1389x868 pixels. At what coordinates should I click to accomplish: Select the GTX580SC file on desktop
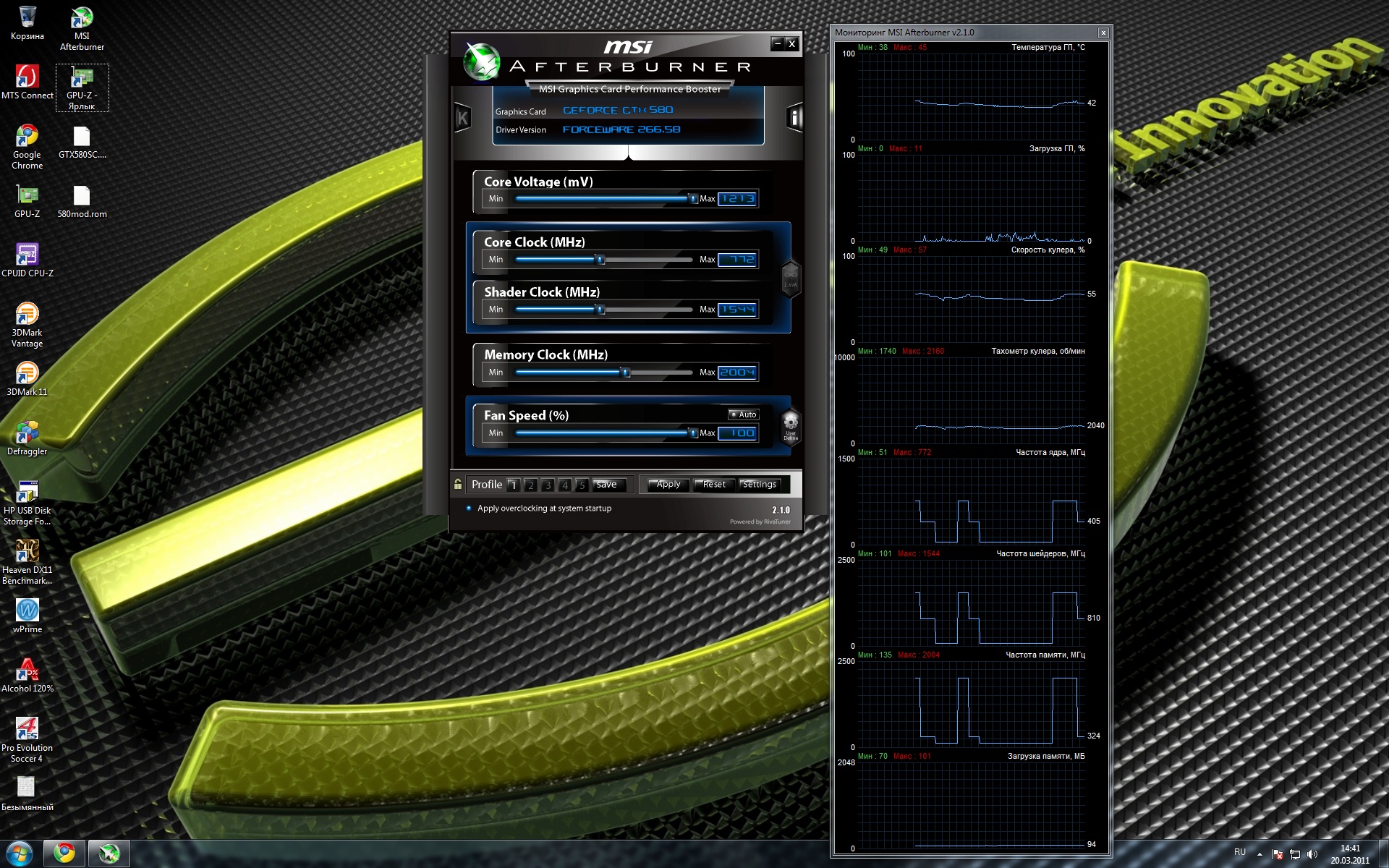click(82, 142)
